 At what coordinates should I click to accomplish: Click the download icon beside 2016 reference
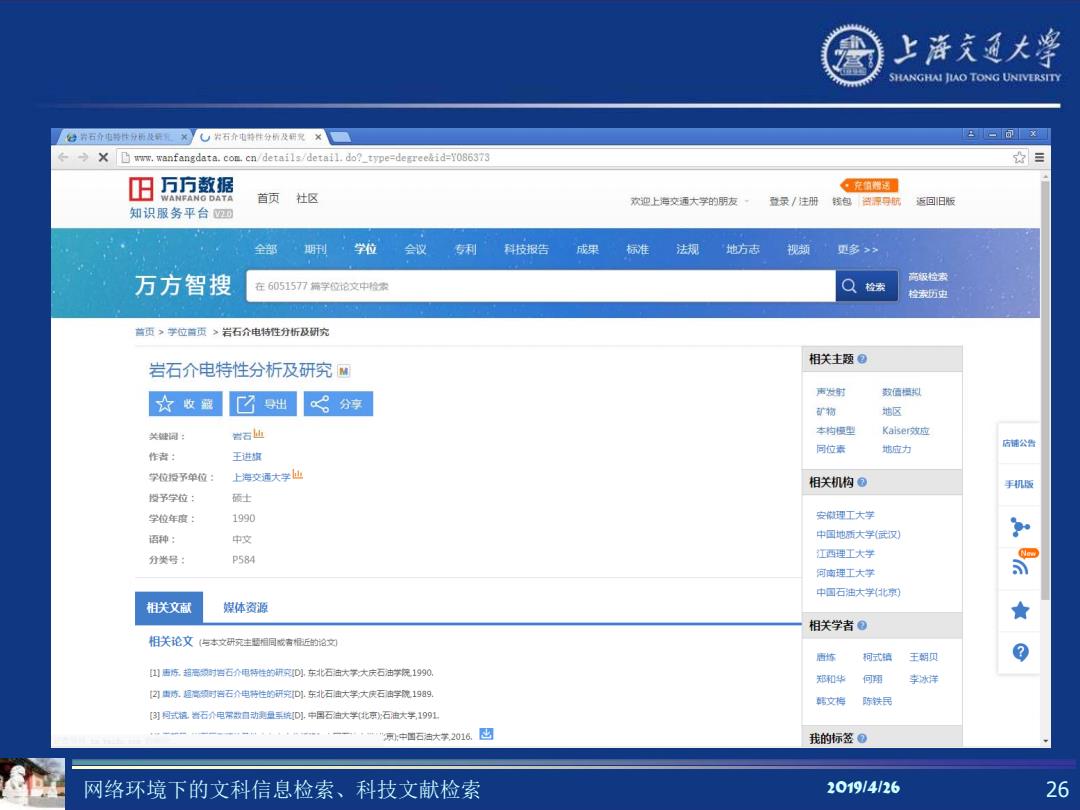click(486, 734)
